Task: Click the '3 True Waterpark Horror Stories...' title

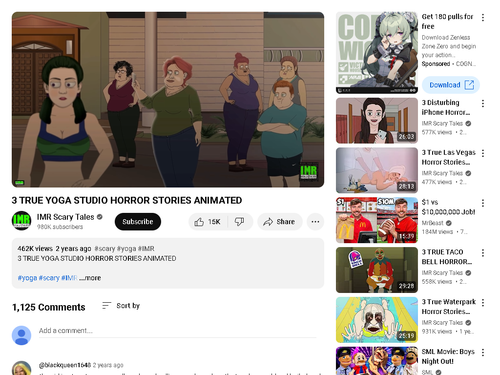Action: 449,306
